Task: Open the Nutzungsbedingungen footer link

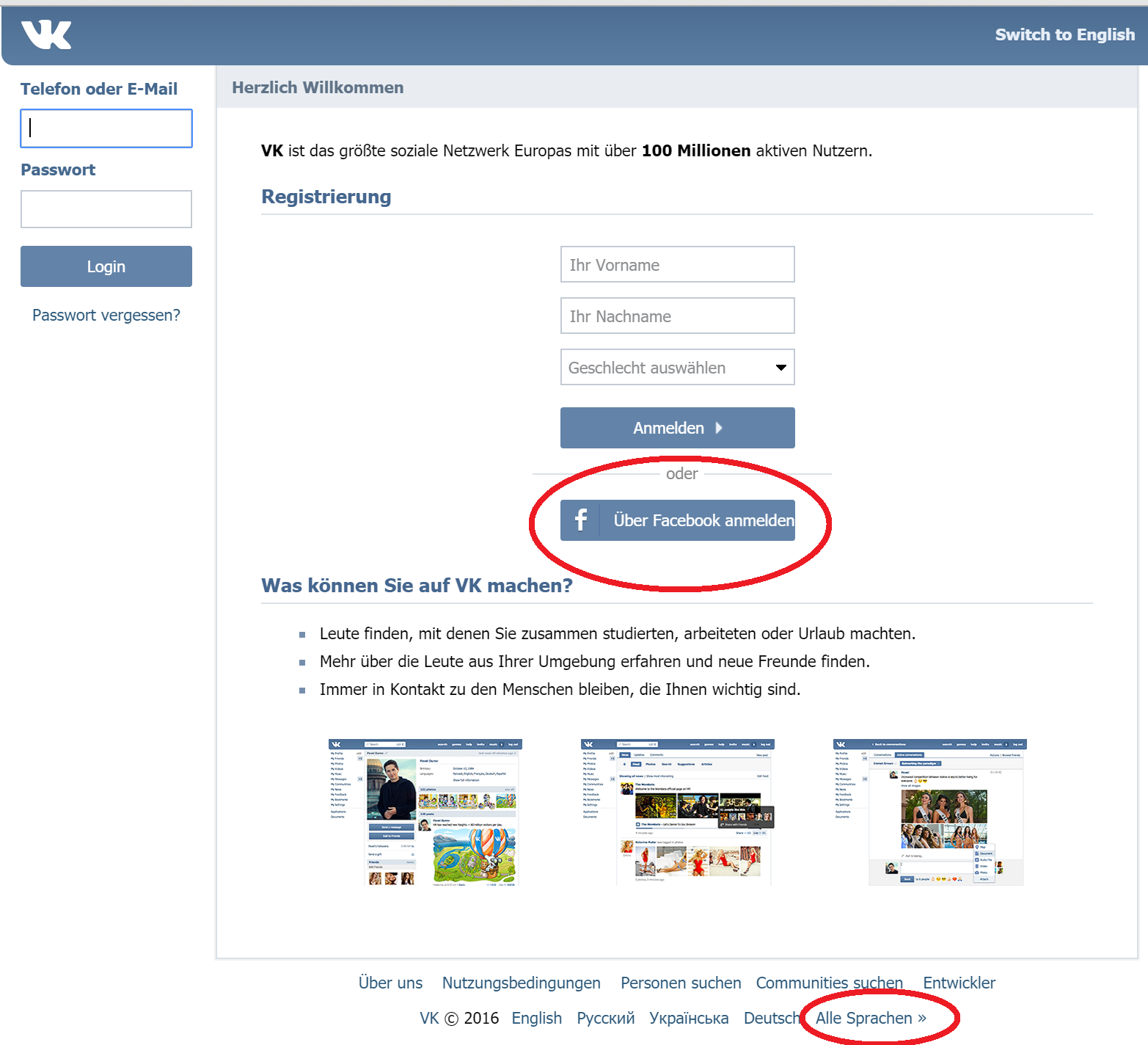Action: click(x=521, y=983)
